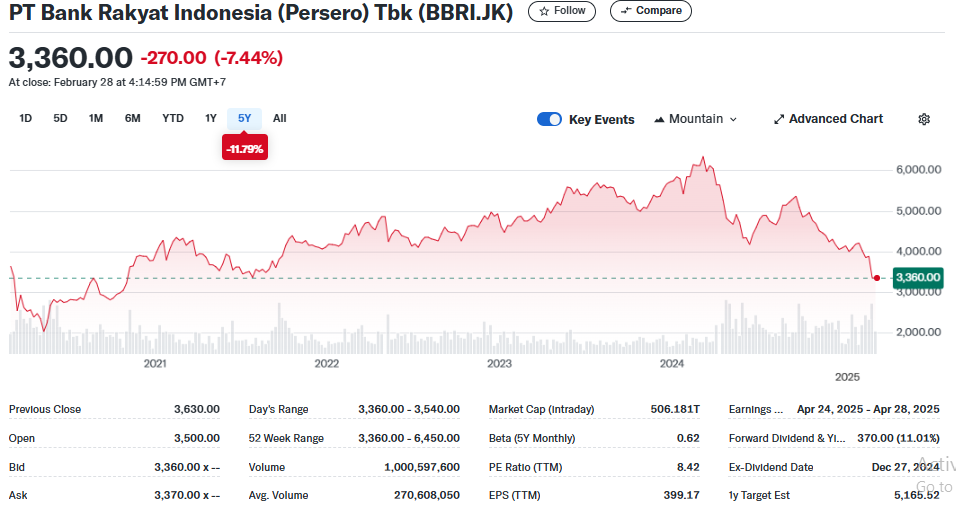
Task: Click the green 3,360.00 price label
Action: [x=918, y=277]
